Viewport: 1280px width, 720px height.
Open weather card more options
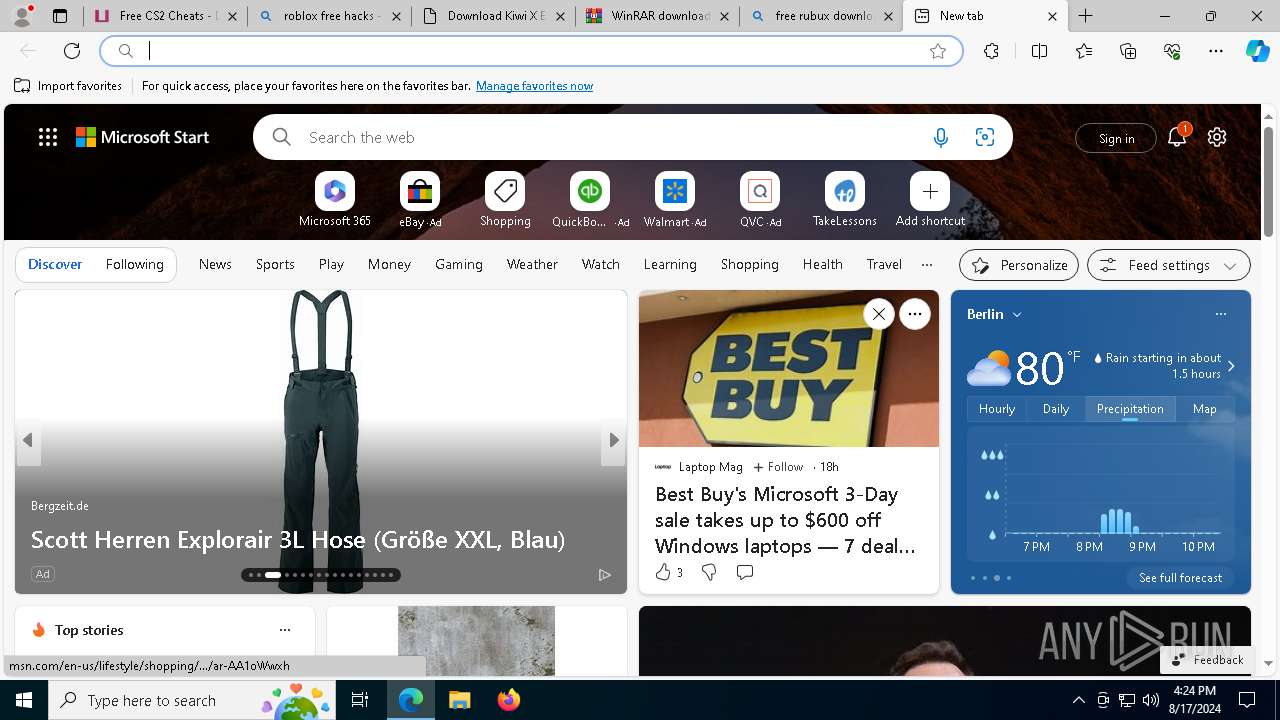coord(1220,314)
